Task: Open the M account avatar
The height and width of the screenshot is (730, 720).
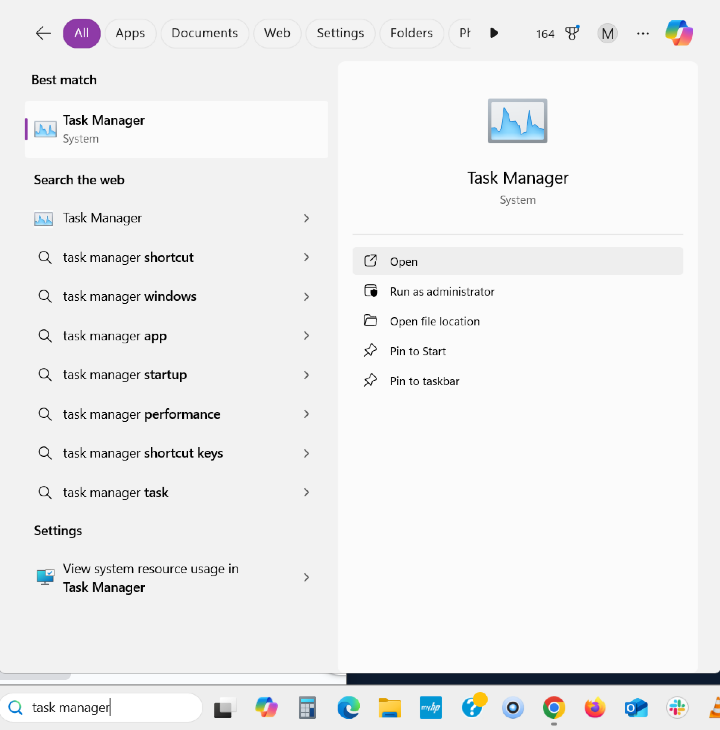Action: tap(607, 34)
